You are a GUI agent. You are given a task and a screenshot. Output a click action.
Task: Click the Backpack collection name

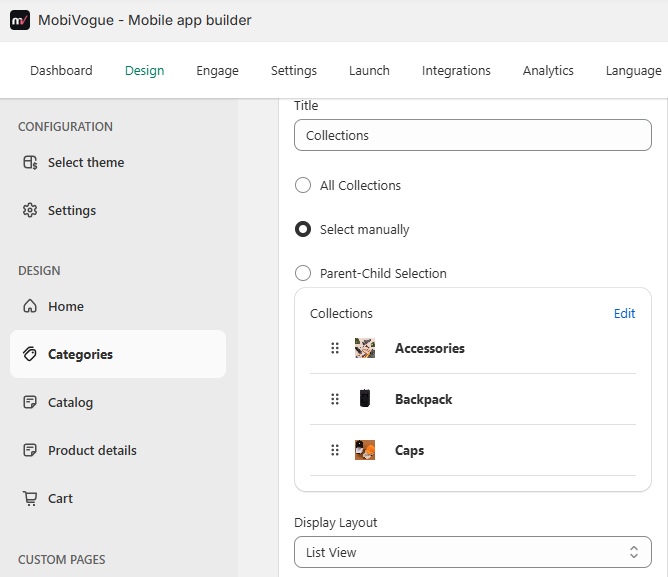[x=424, y=399]
